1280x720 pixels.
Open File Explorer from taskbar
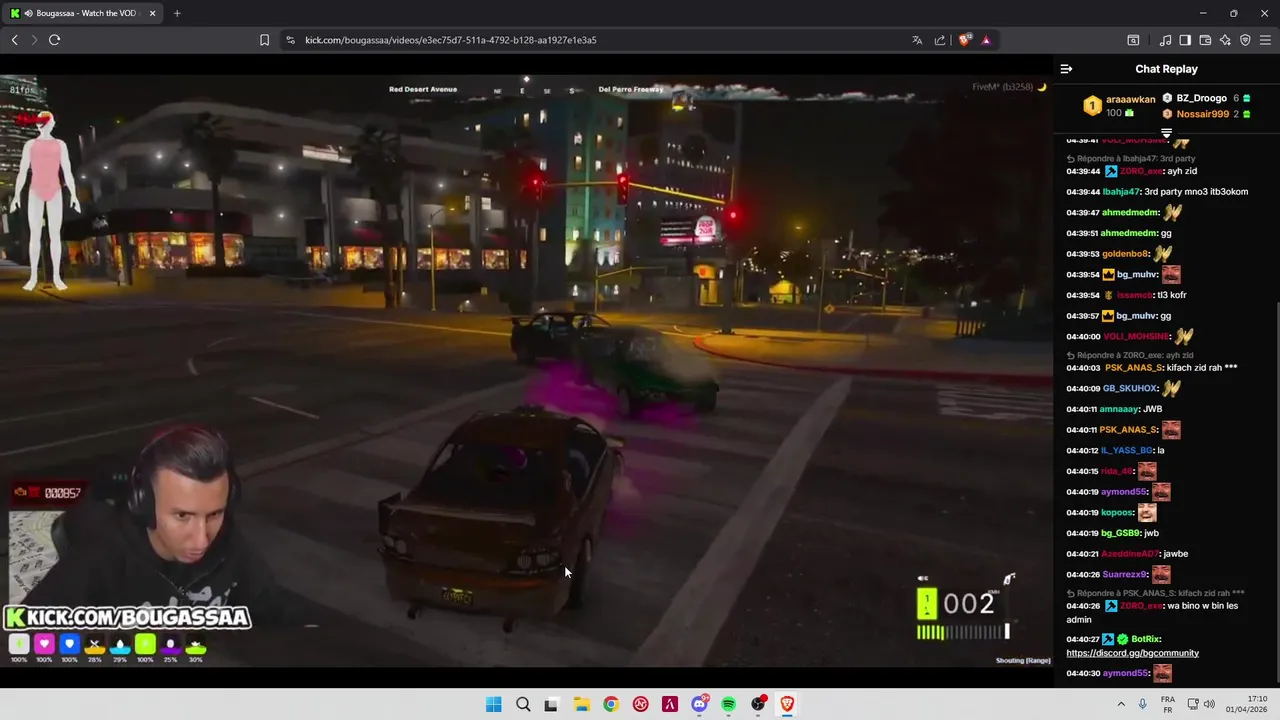581,704
